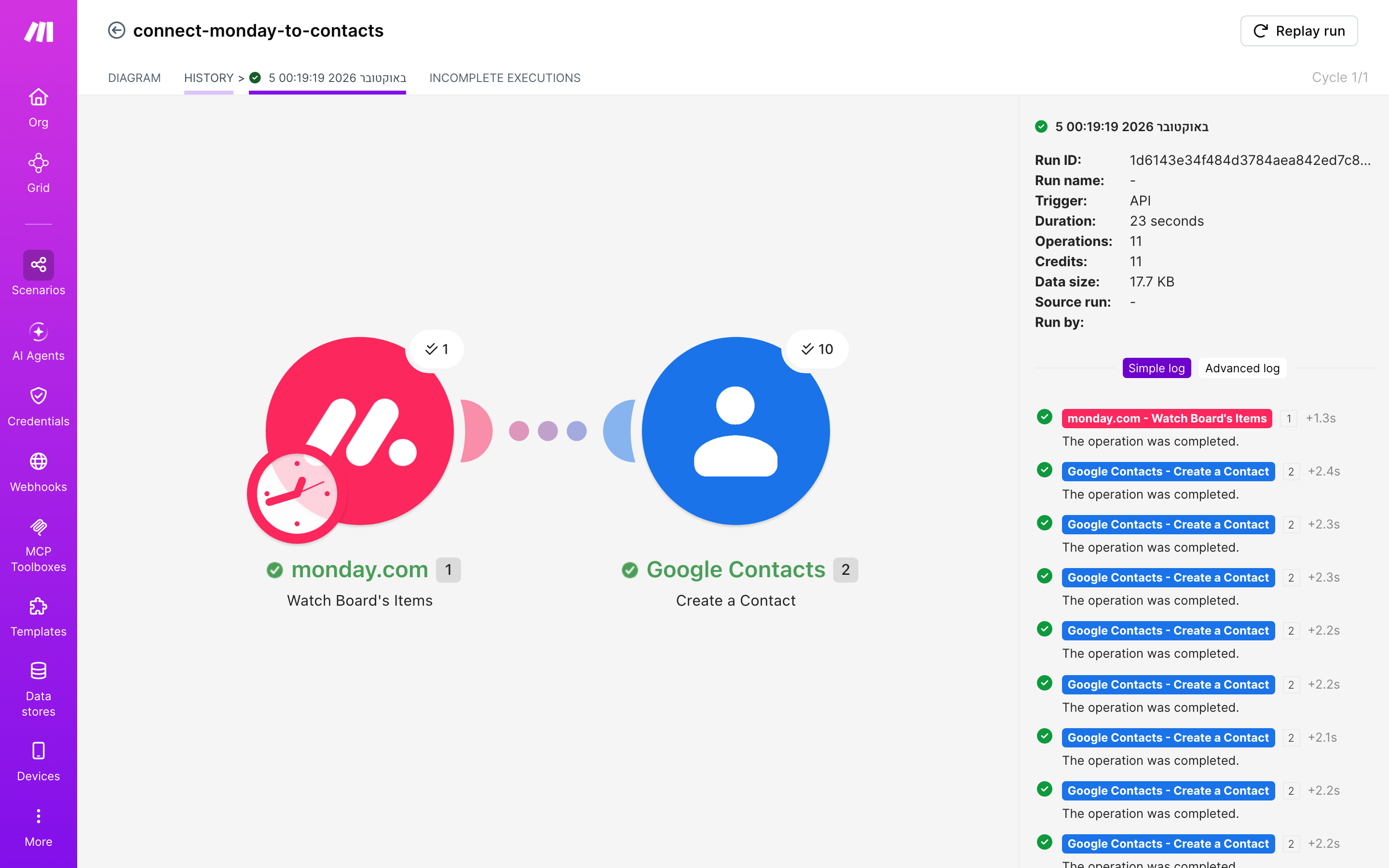Open the Org home icon
Screen dimensions: 1389x868
tap(39, 97)
